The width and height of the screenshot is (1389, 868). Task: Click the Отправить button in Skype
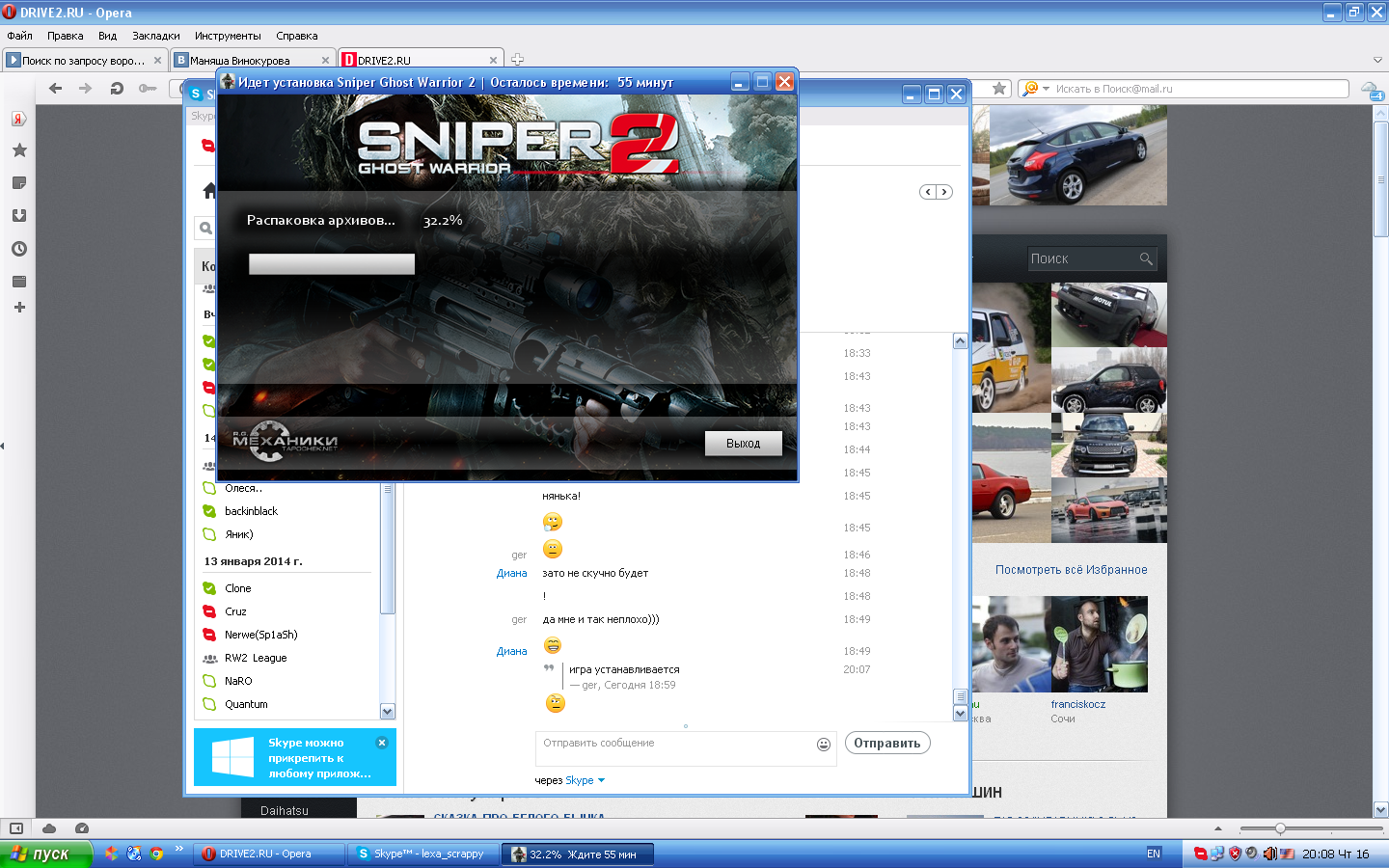886,744
